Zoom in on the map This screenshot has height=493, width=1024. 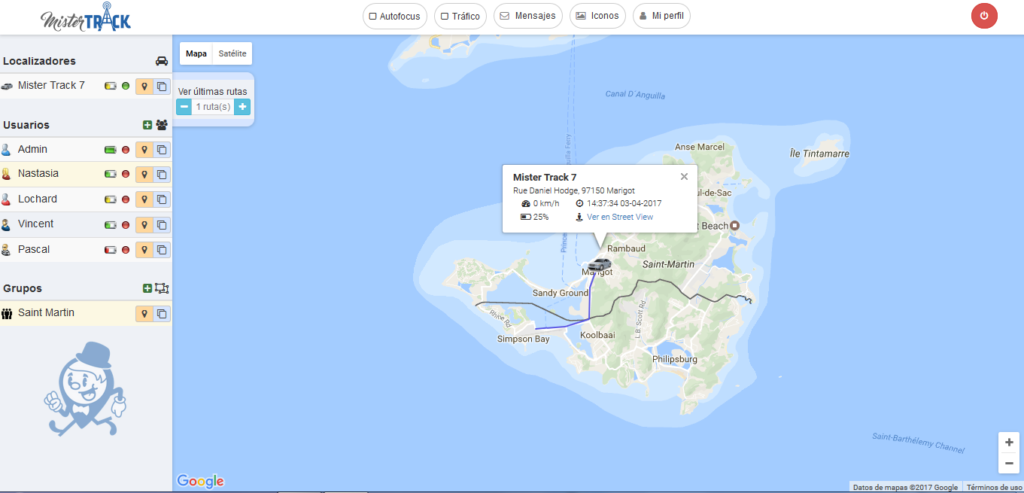click(x=1009, y=442)
